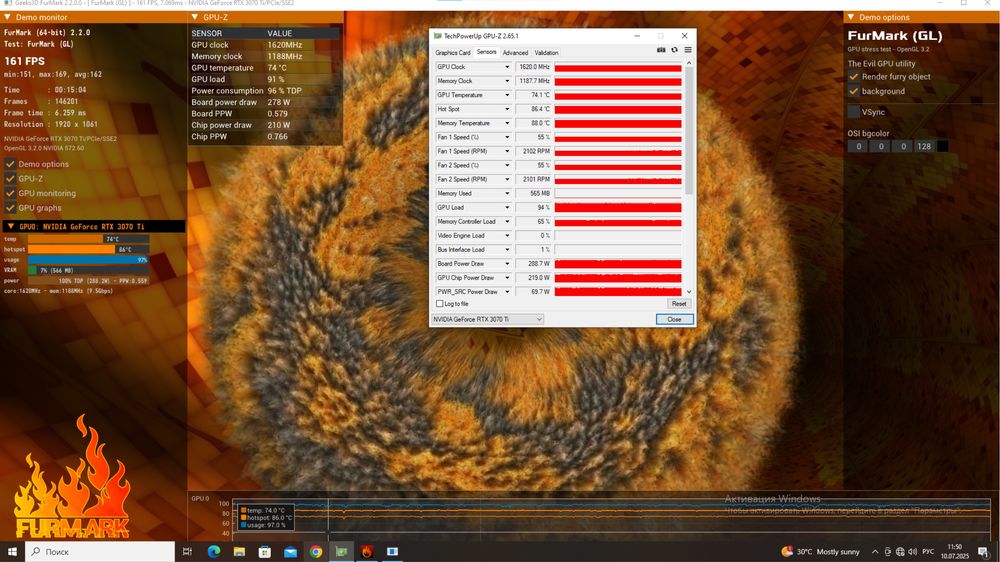The height and width of the screenshot is (562, 1000).
Task: Open the GPU Load sensor dropdown
Action: [x=507, y=207]
